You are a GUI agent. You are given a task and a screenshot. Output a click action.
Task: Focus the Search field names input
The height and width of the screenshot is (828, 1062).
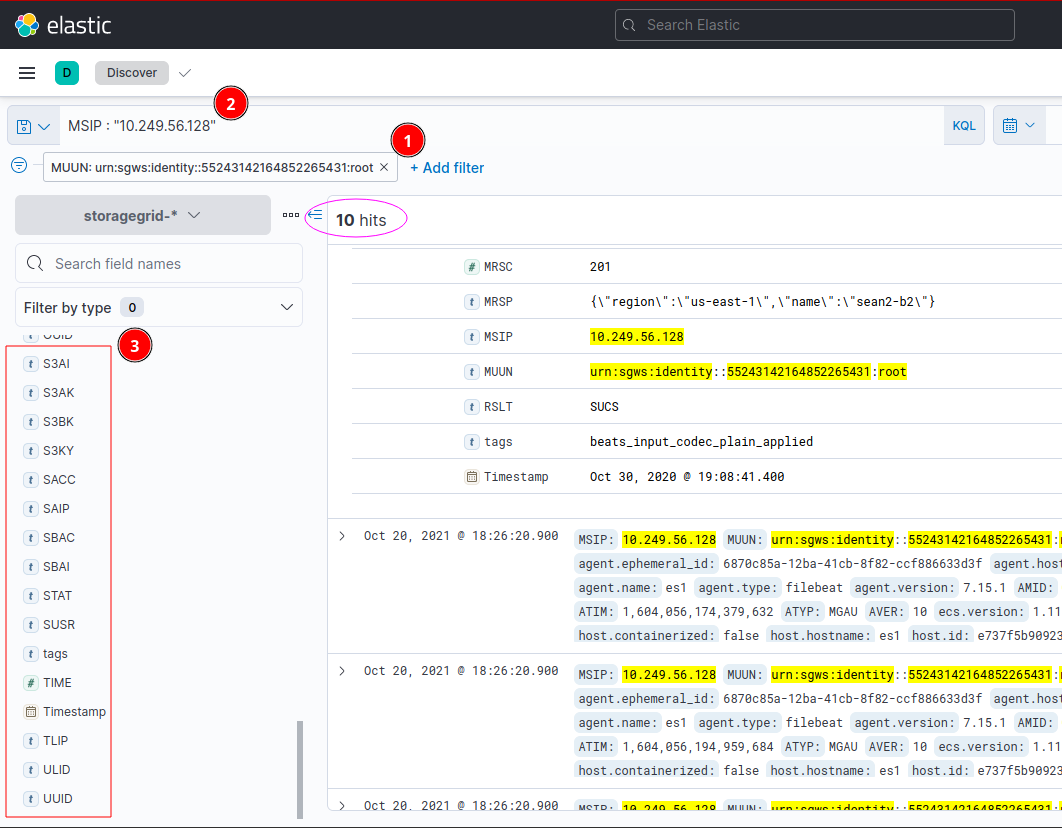pos(158,263)
